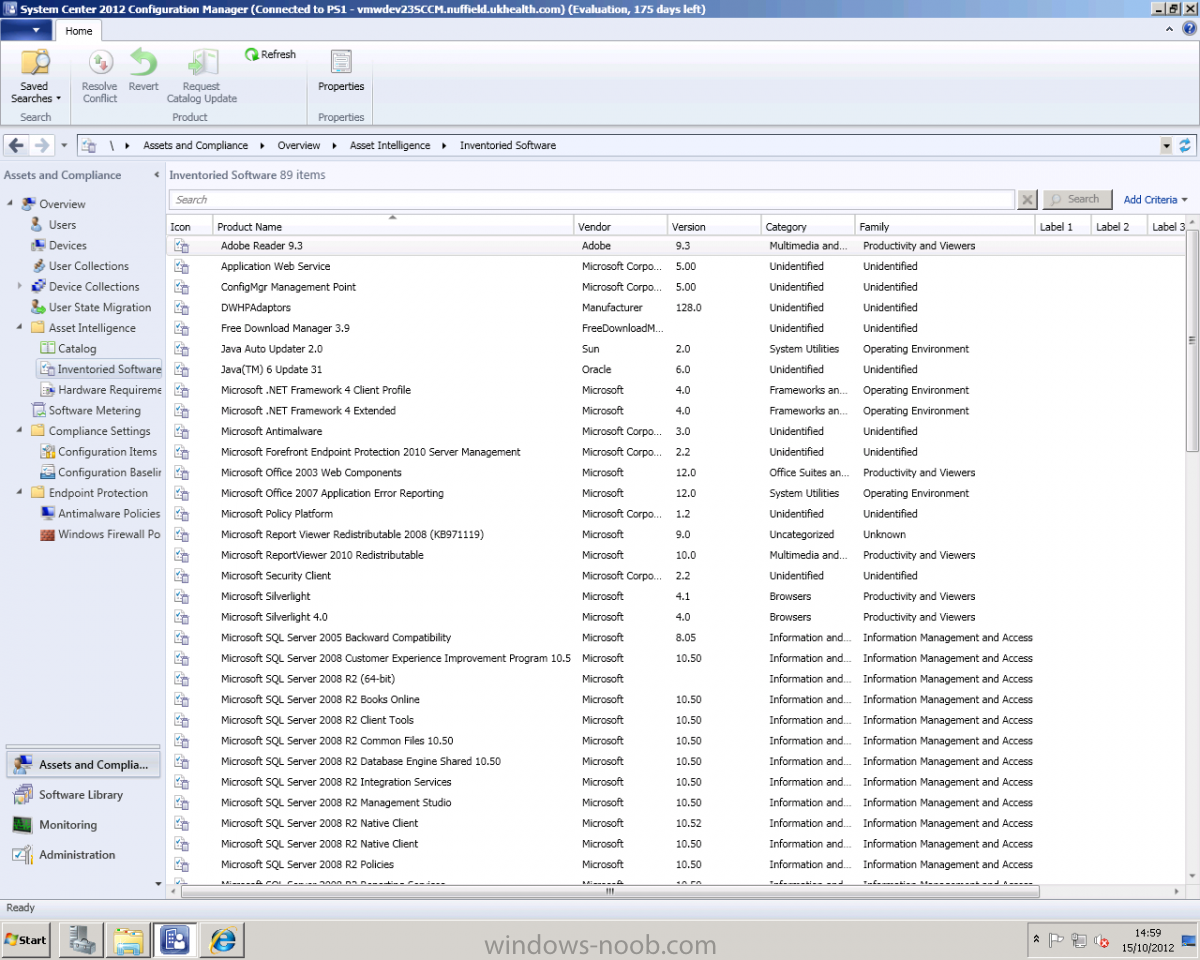Select the Microsoft Silverlight 4.0 row

coord(676,617)
